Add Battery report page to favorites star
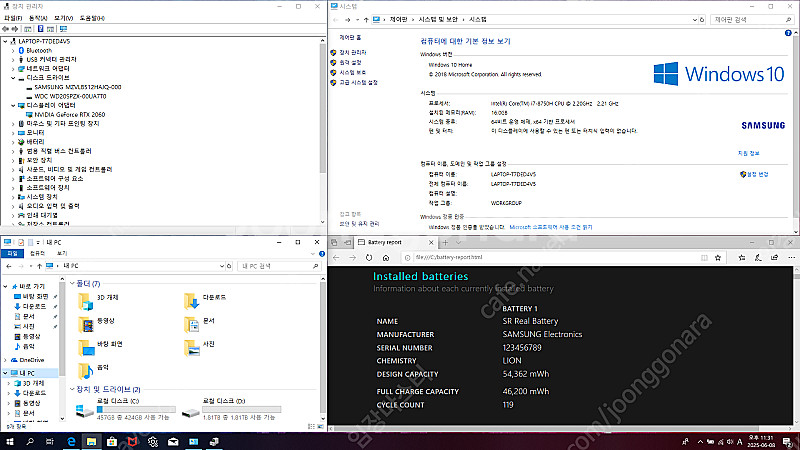 [718, 258]
